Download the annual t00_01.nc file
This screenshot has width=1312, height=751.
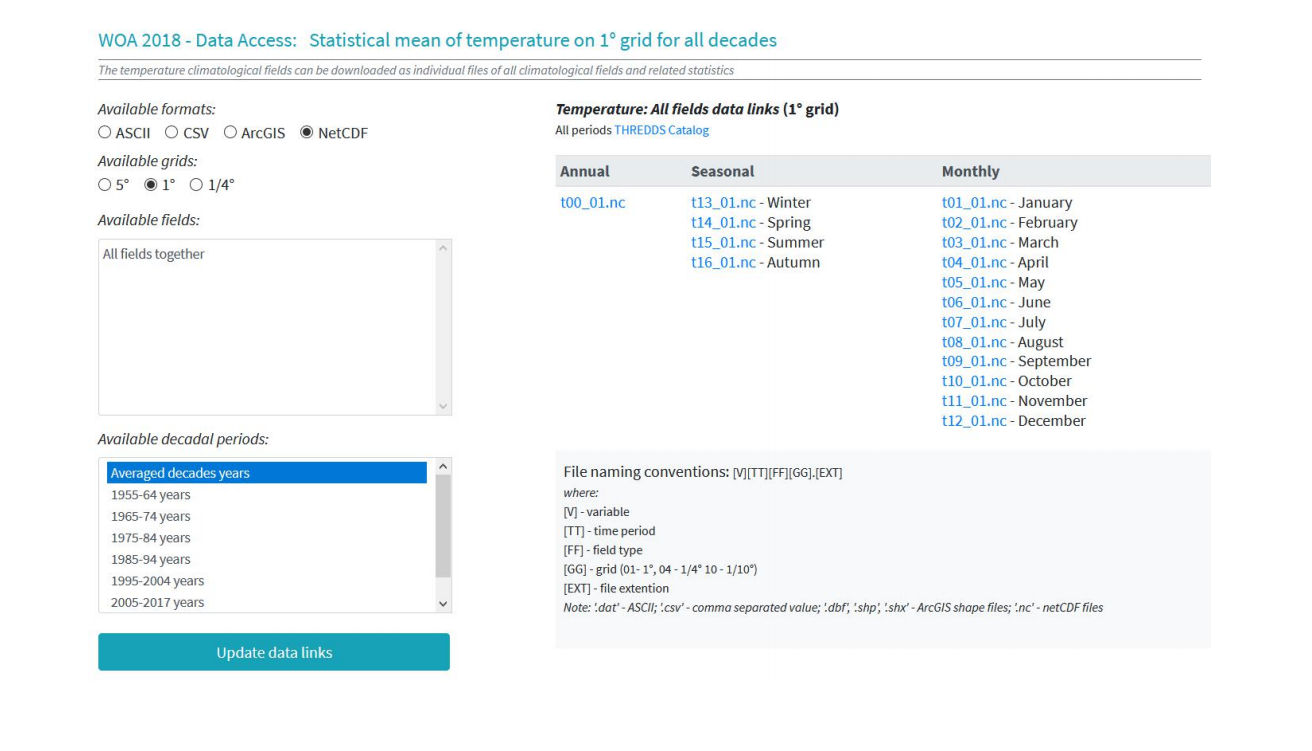(x=593, y=203)
